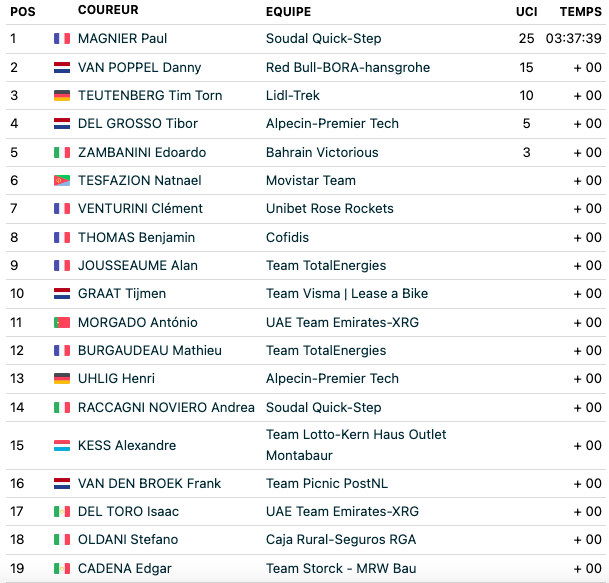The image size is (609, 583).
Task: Open Team Lotto-Kern Haus Outlet Montabaur link
Action: click(356, 445)
